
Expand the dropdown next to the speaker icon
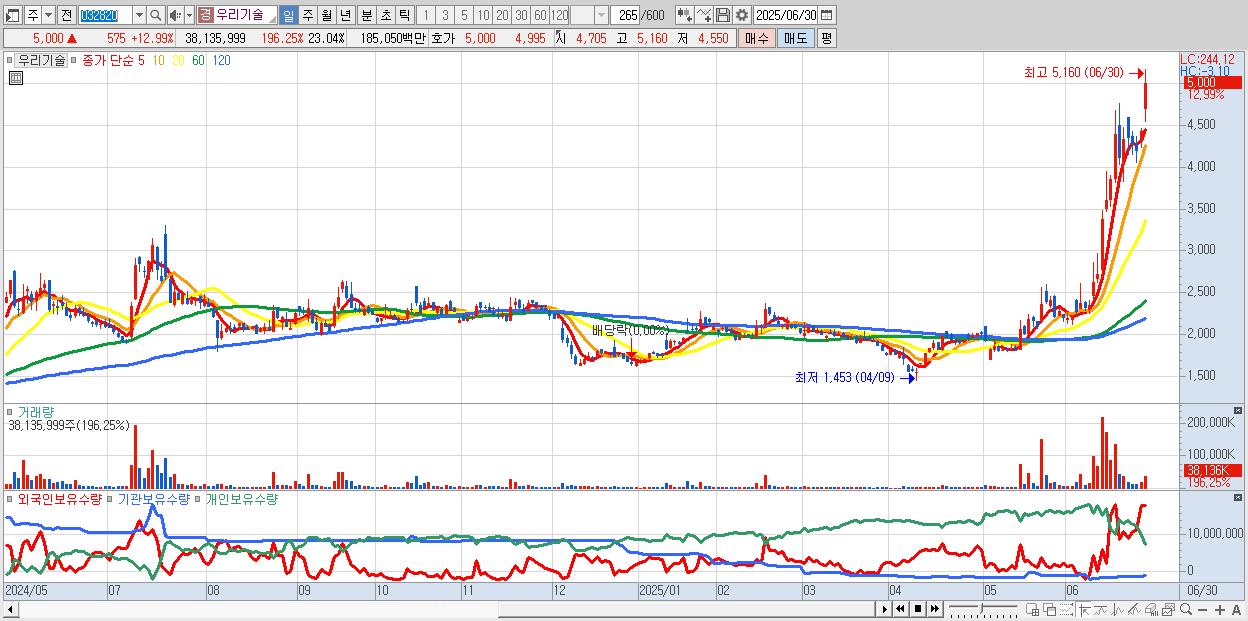coord(189,15)
